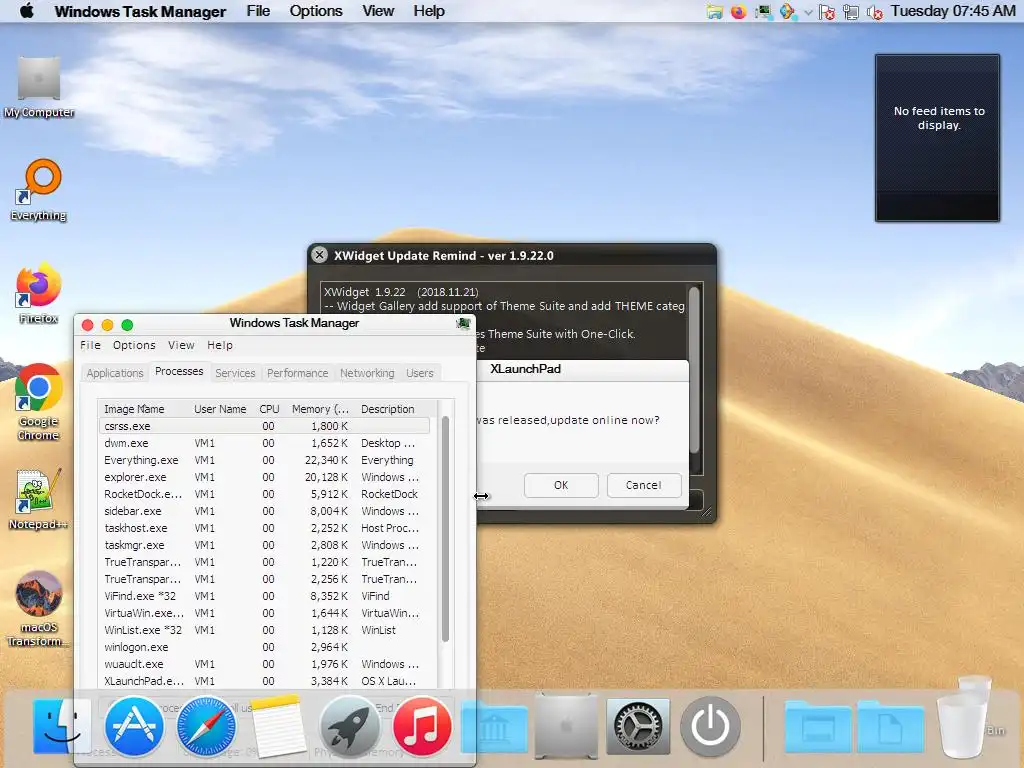
Task: Open Help menu inside Task Manager window
Action: pyautogui.click(x=219, y=345)
